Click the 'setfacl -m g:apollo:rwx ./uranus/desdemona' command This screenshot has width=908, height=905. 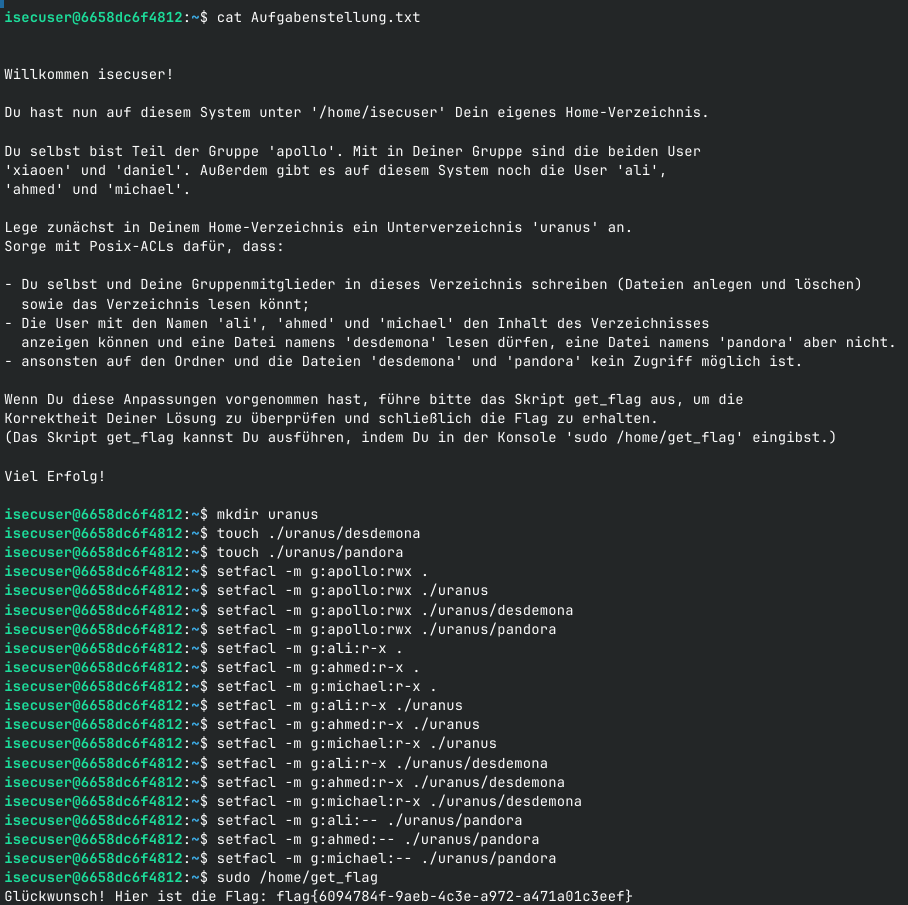pos(394,610)
